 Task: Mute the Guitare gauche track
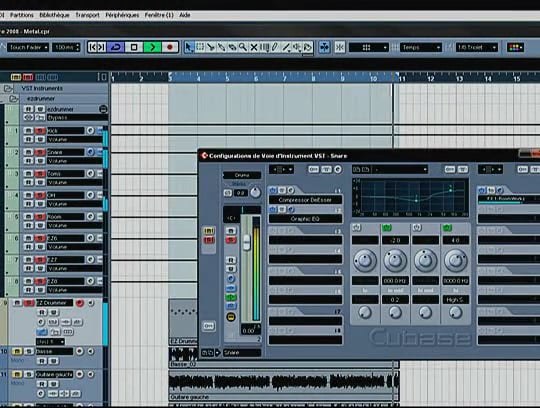pyautogui.click(x=17, y=374)
